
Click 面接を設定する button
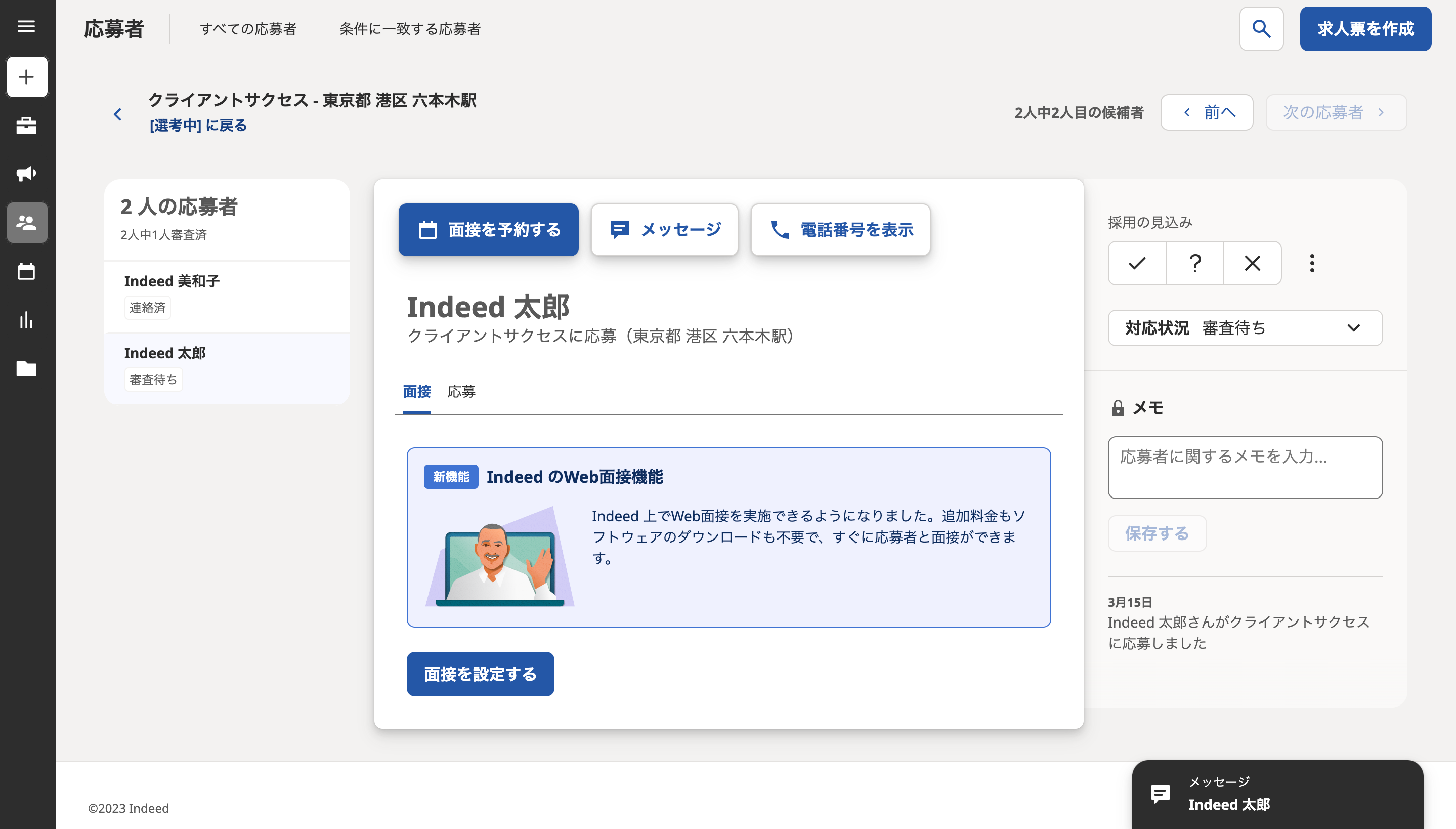click(480, 674)
